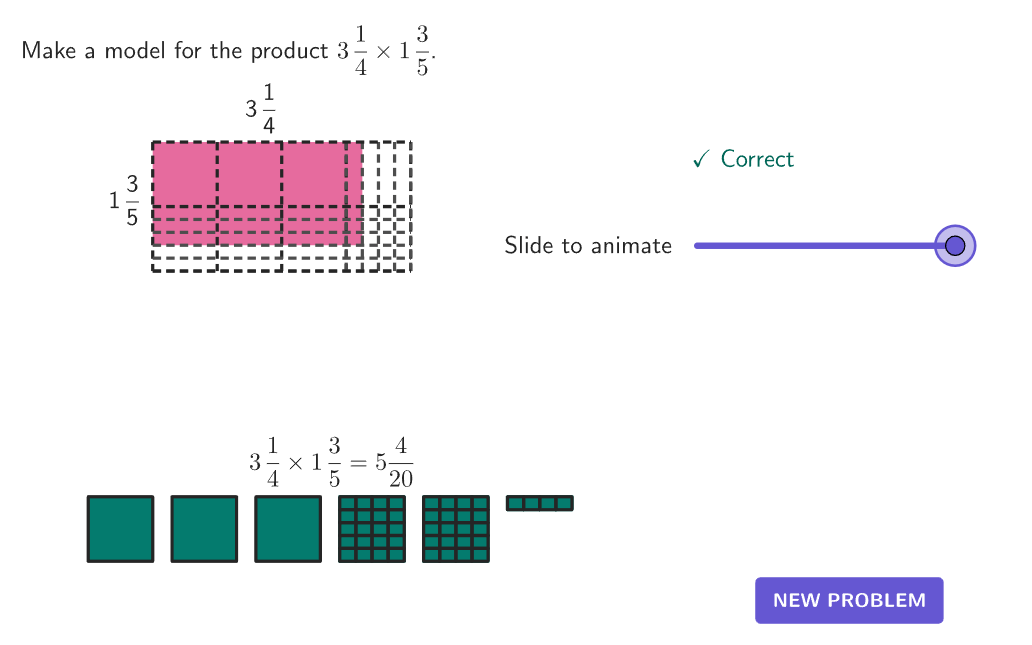Click the small four-cell green strip
The image size is (1032, 645).
(x=540, y=503)
